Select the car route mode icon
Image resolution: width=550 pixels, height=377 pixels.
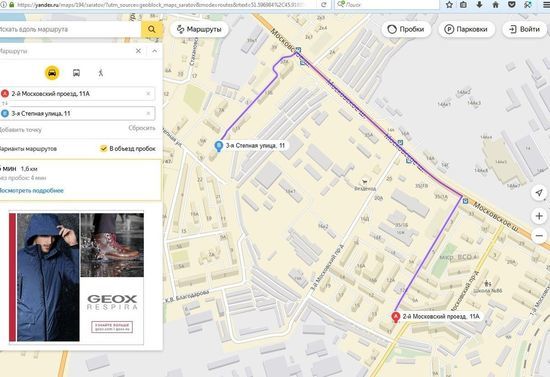pyautogui.click(x=52, y=73)
